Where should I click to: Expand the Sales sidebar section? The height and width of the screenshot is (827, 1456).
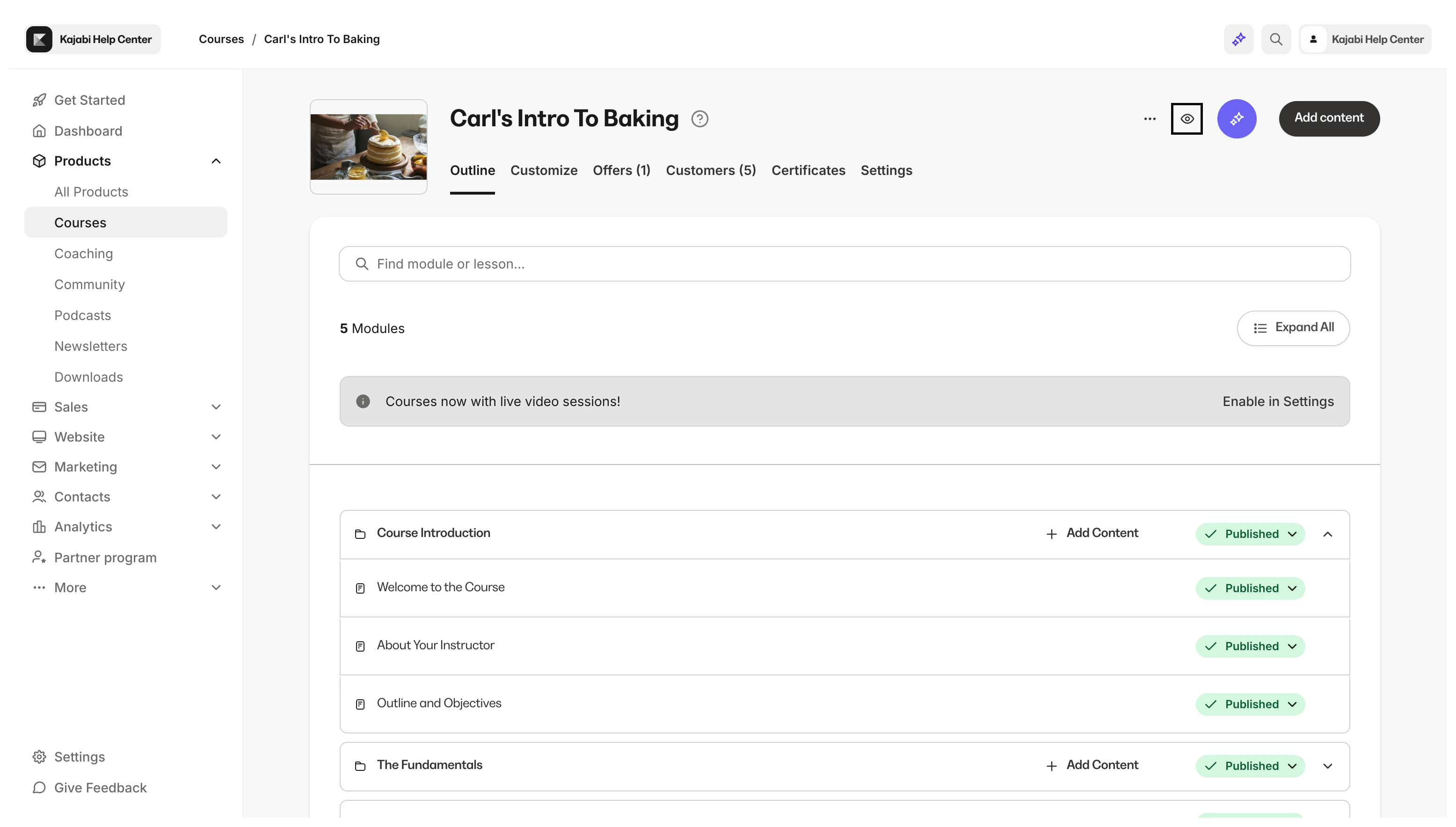click(216, 406)
